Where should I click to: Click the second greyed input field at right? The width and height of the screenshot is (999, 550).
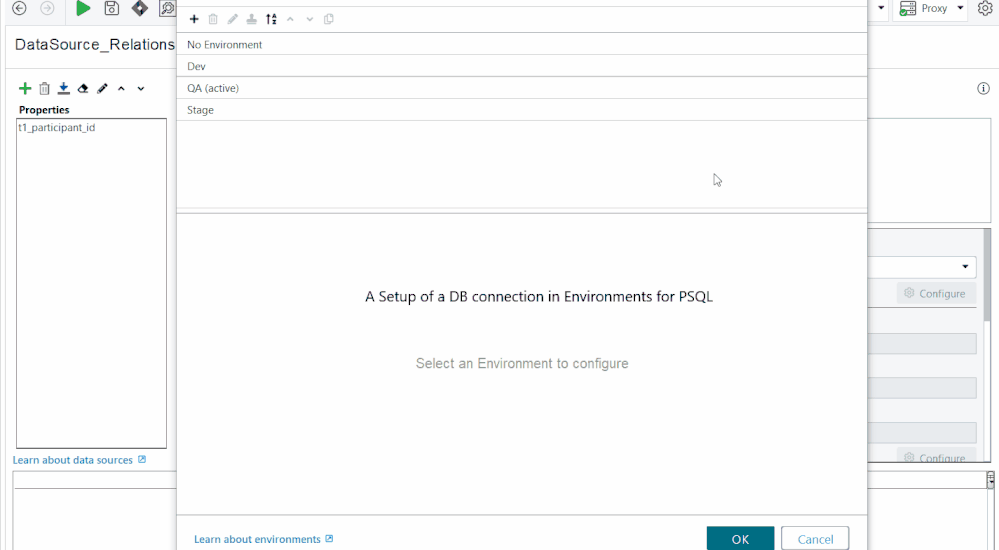click(x=922, y=387)
